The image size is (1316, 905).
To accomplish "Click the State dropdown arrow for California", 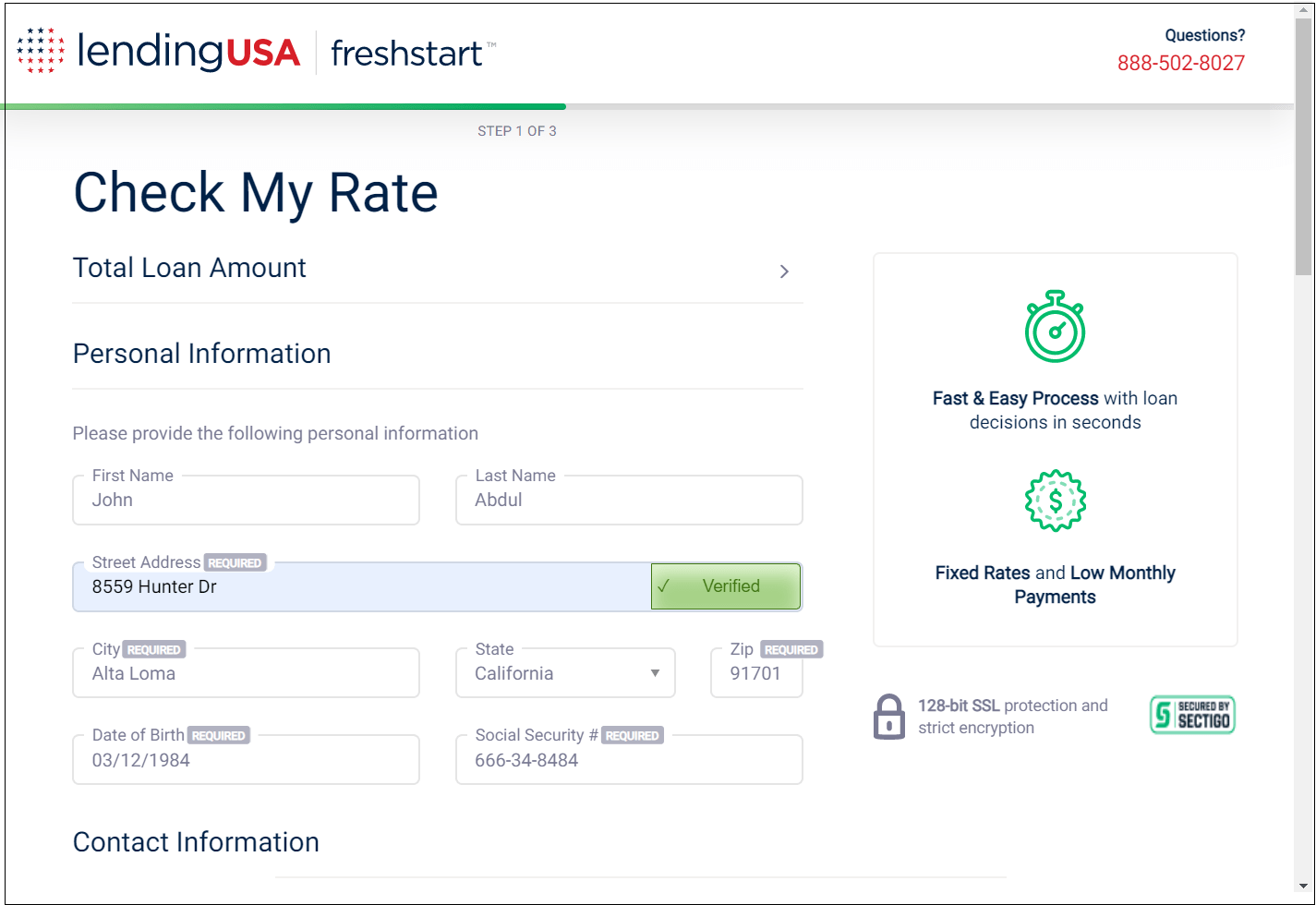I will (654, 673).
